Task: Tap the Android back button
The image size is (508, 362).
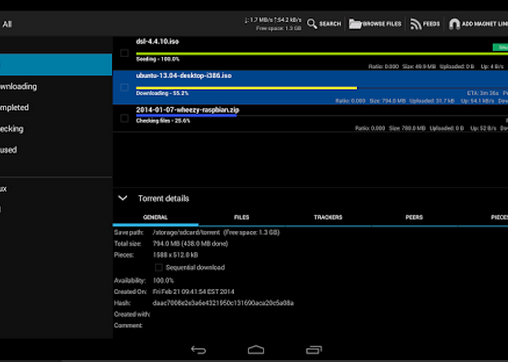Action: coord(198,350)
